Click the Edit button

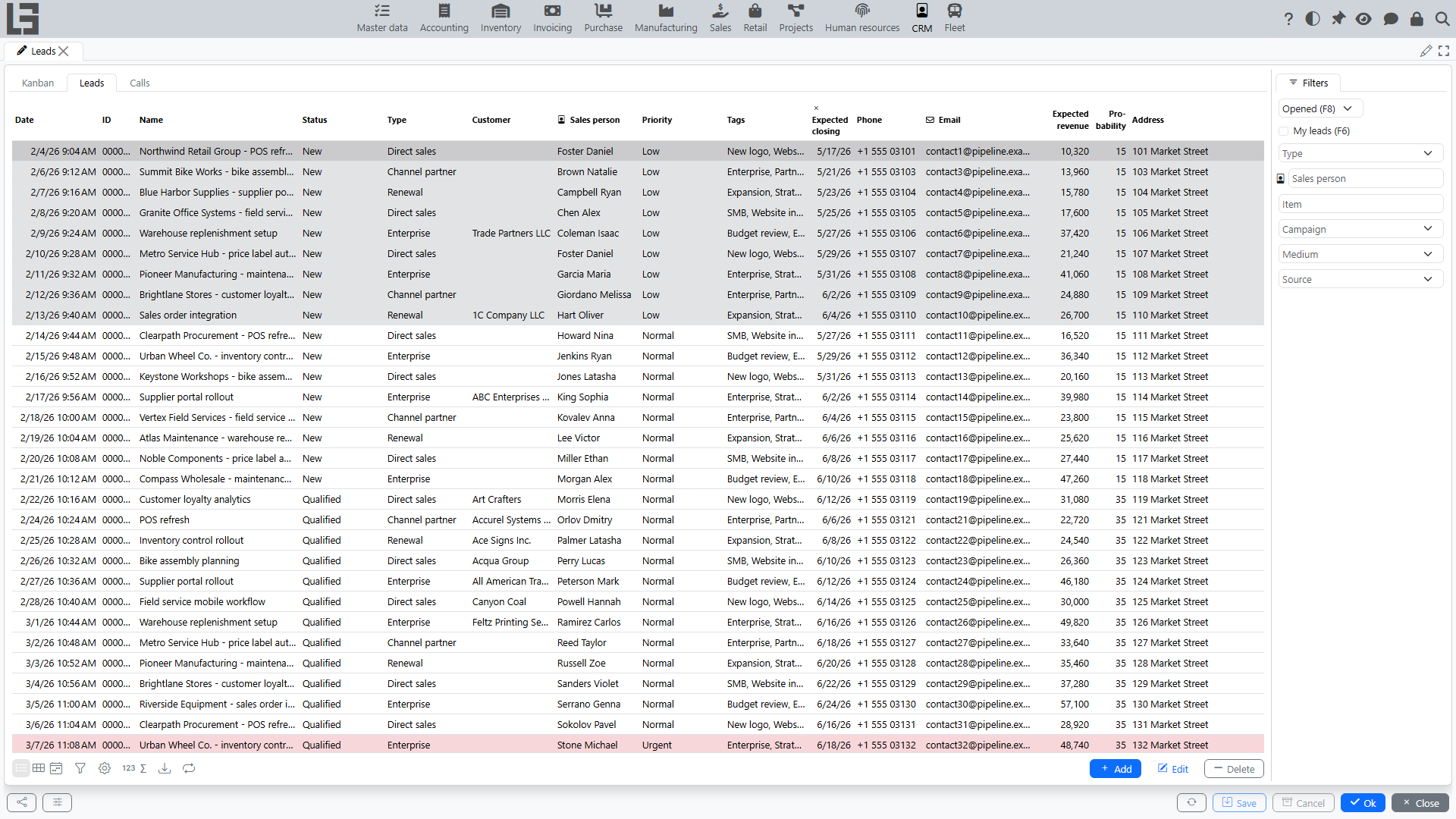tap(1172, 769)
